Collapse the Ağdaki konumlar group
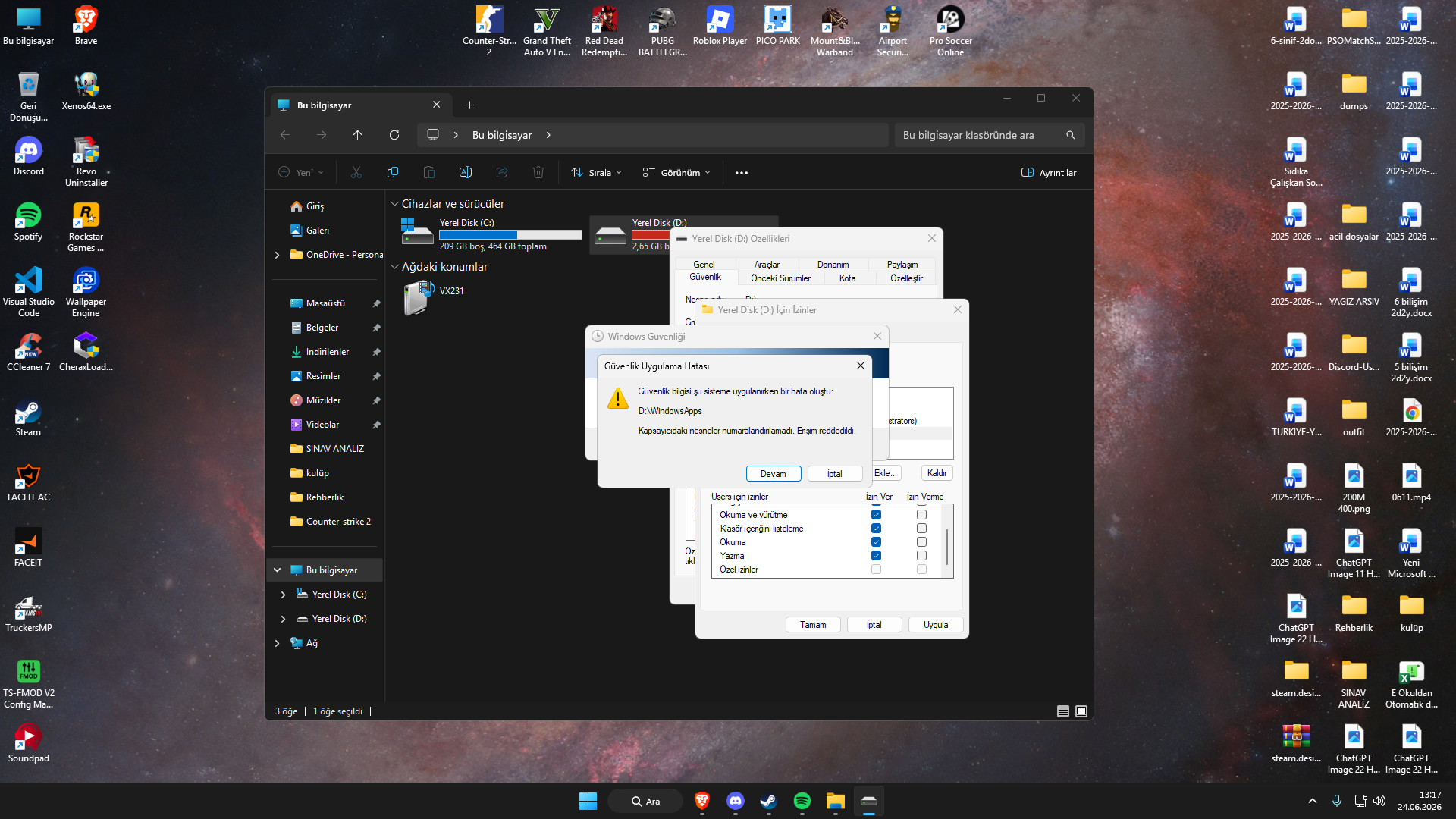Viewport: 1456px width, 819px height. pos(394,267)
